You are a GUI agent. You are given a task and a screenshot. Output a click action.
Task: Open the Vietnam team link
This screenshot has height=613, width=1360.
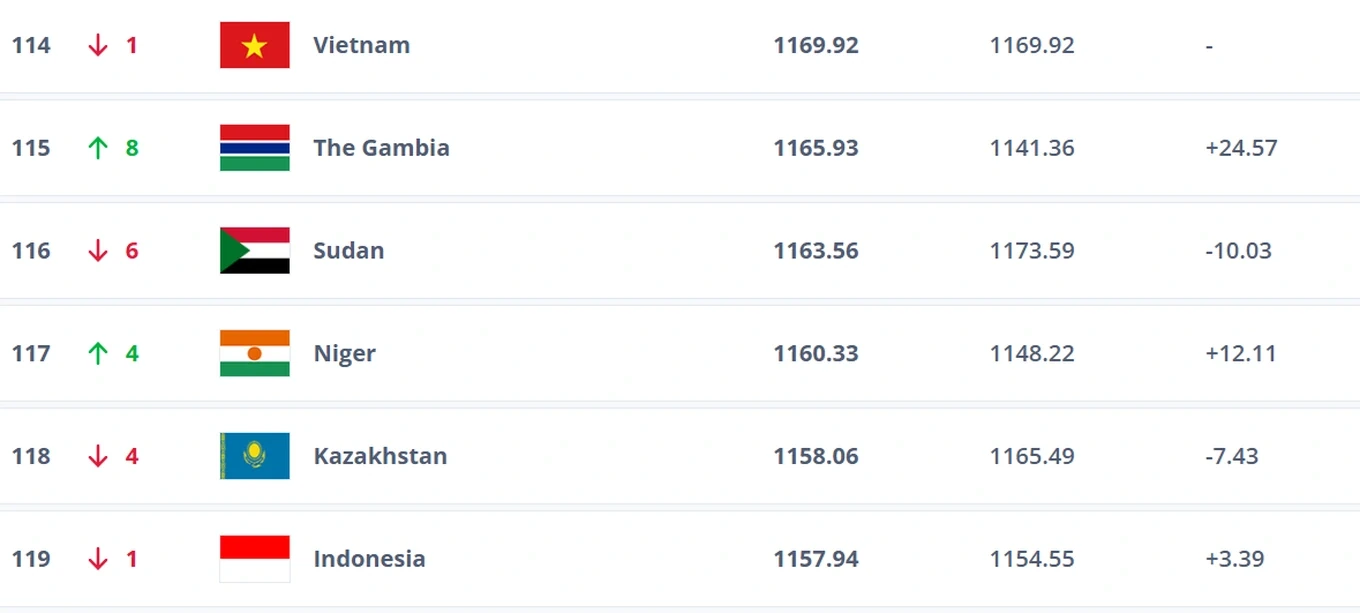pyautogui.click(x=361, y=45)
